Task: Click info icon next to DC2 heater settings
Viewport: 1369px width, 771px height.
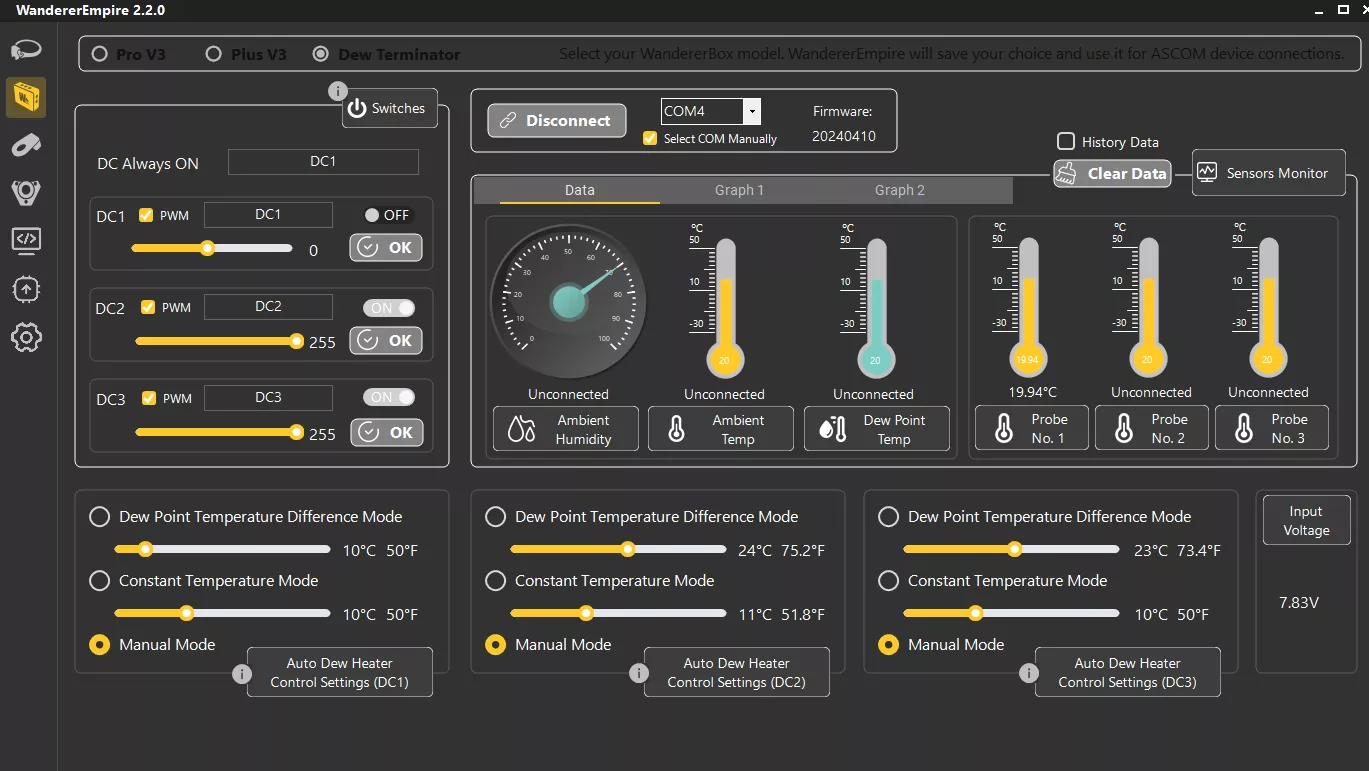Action: pos(638,673)
